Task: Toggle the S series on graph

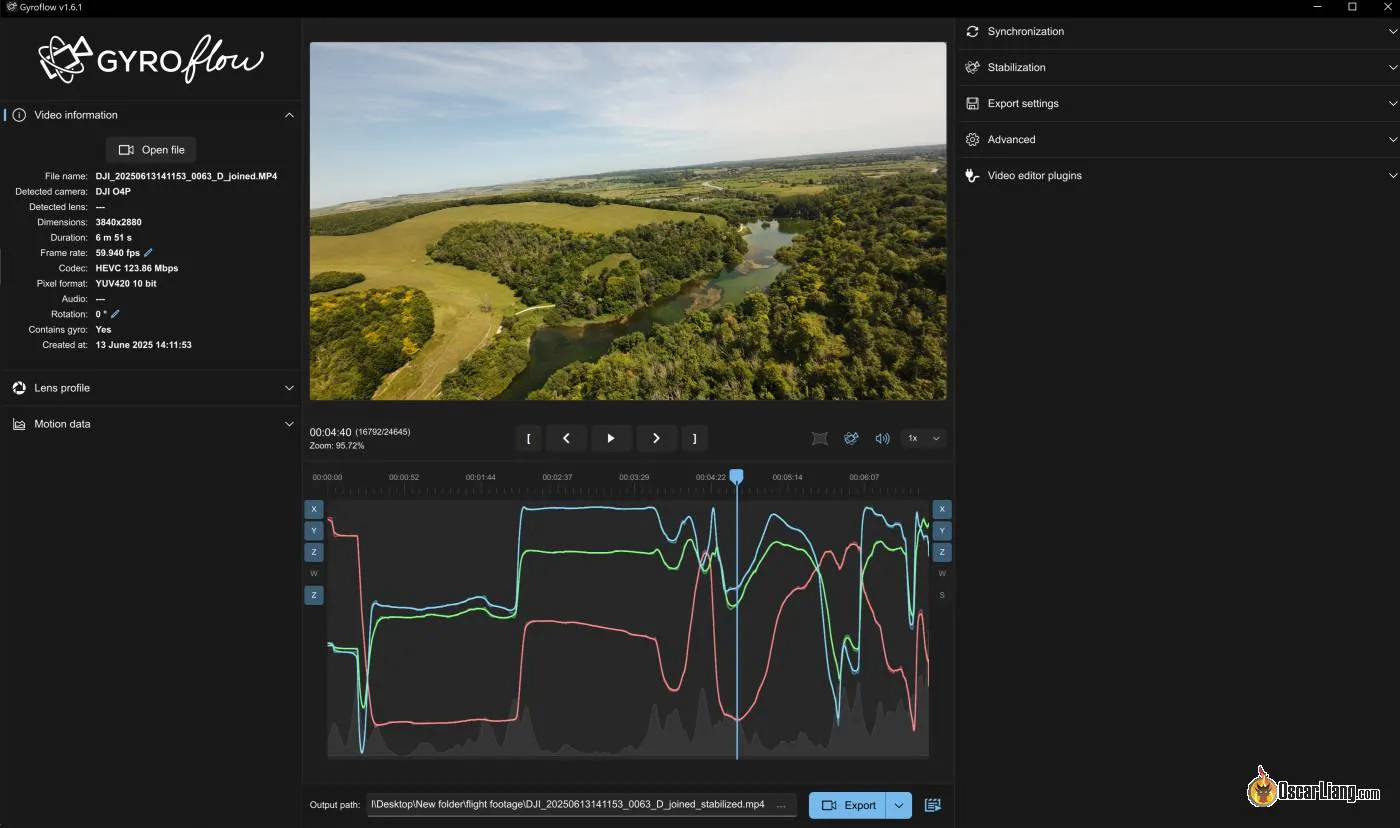Action: click(942, 595)
